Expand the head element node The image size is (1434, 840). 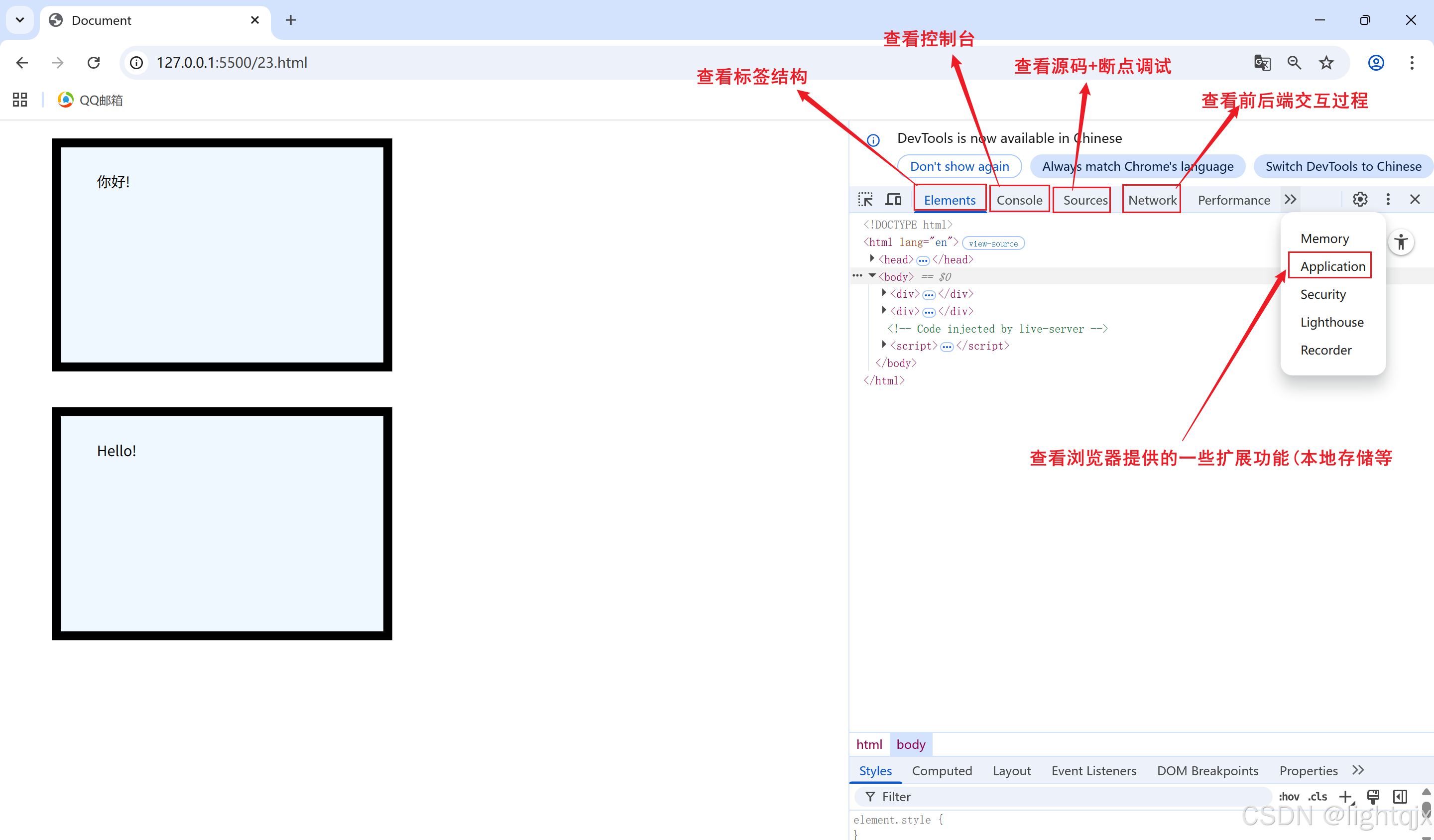click(x=872, y=259)
